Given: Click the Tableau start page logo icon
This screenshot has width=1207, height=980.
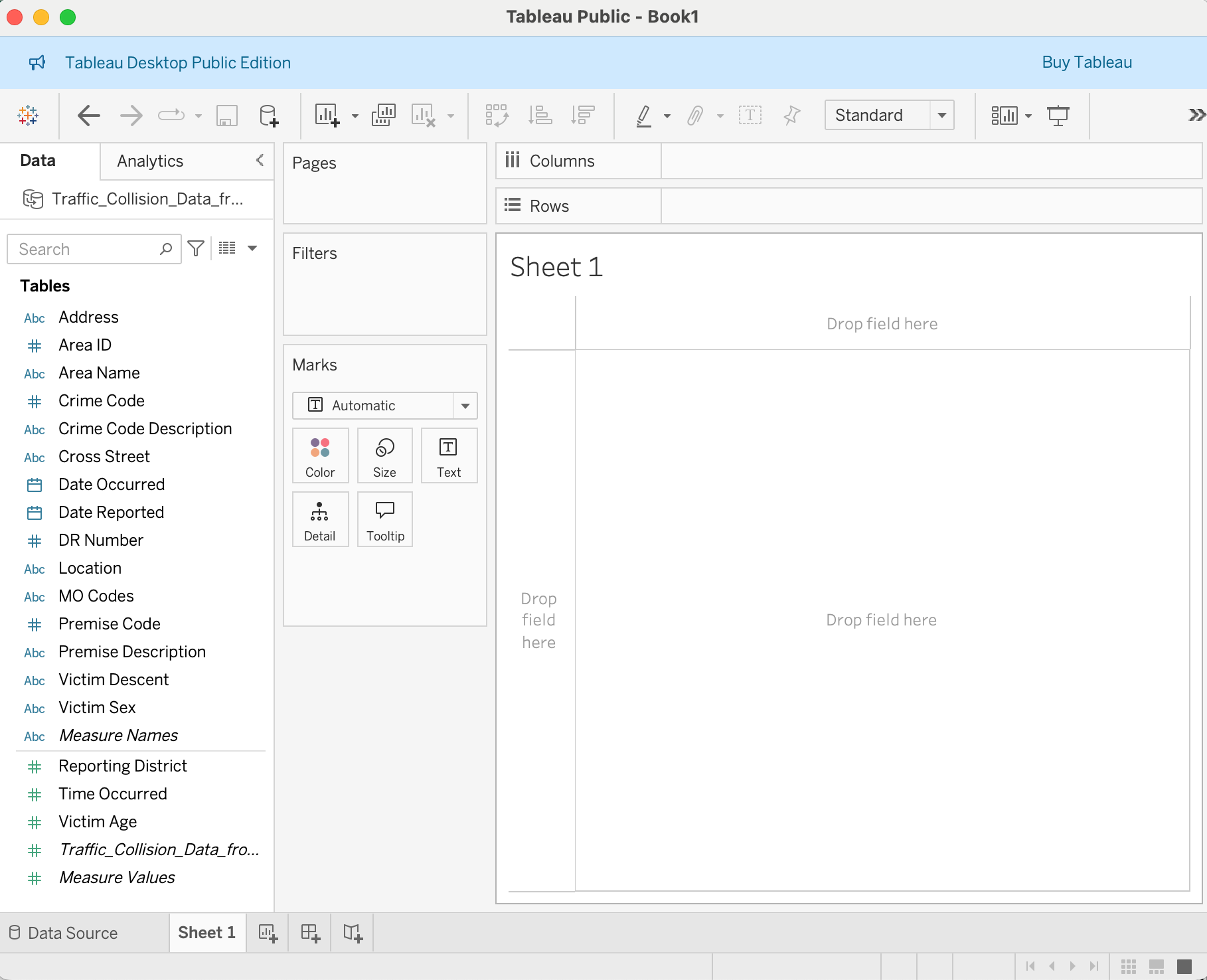Looking at the screenshot, I should [x=28, y=116].
